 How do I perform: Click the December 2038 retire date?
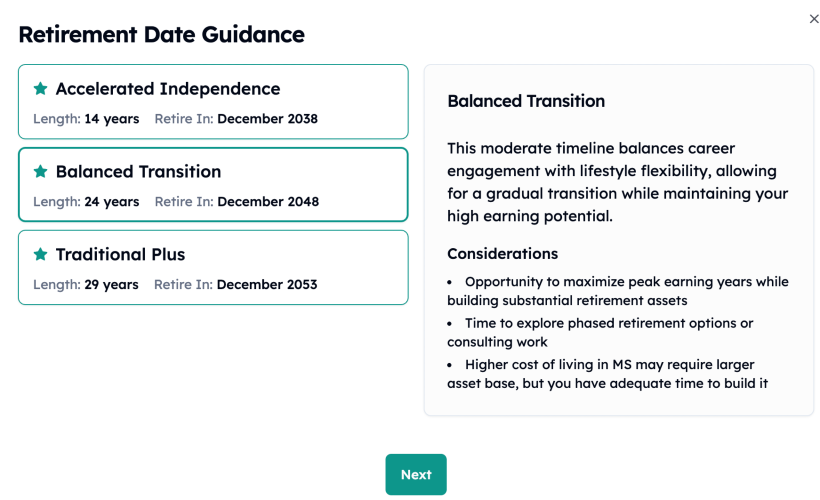pos(267,119)
